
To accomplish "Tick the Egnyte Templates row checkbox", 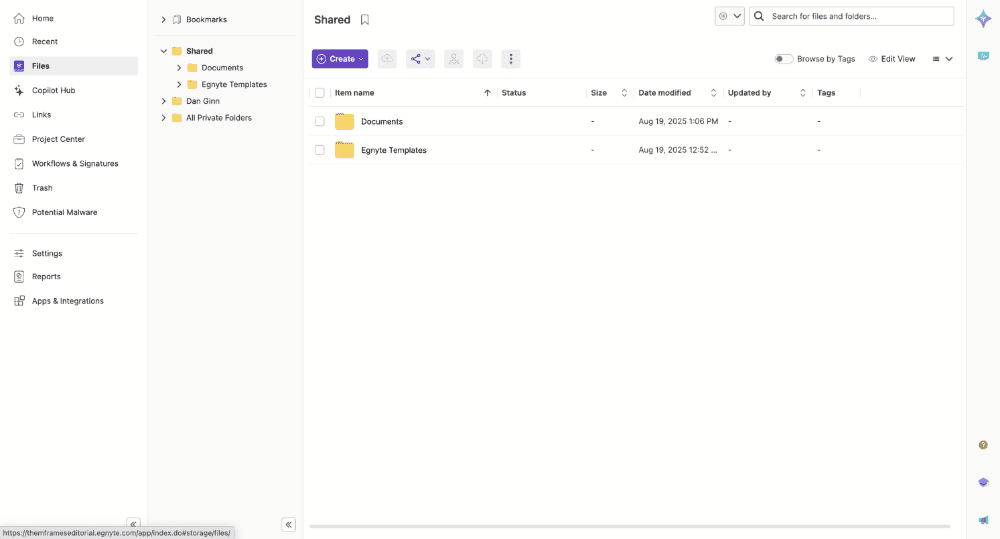I will point(320,150).
